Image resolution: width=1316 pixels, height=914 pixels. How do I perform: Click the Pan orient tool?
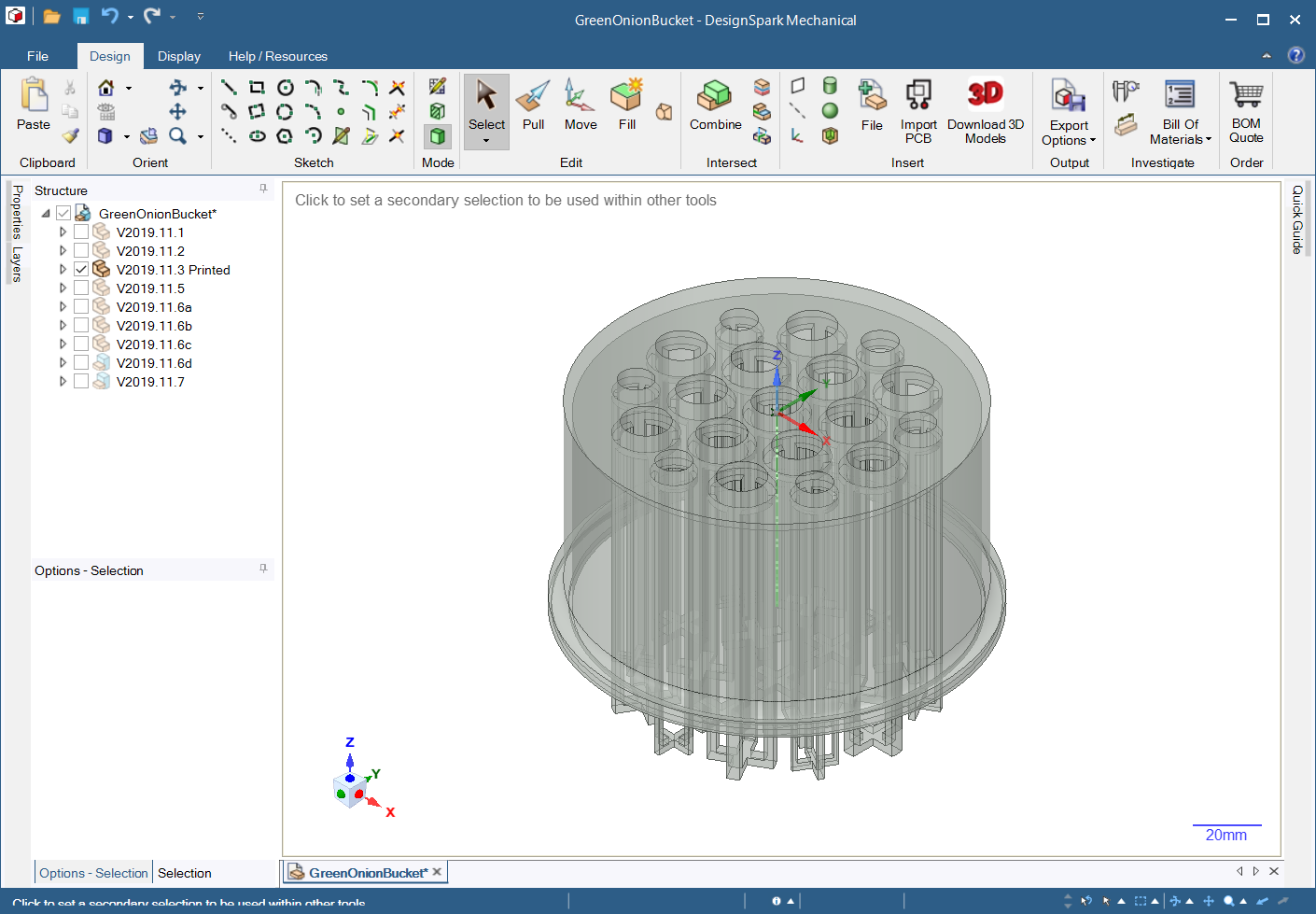177,112
